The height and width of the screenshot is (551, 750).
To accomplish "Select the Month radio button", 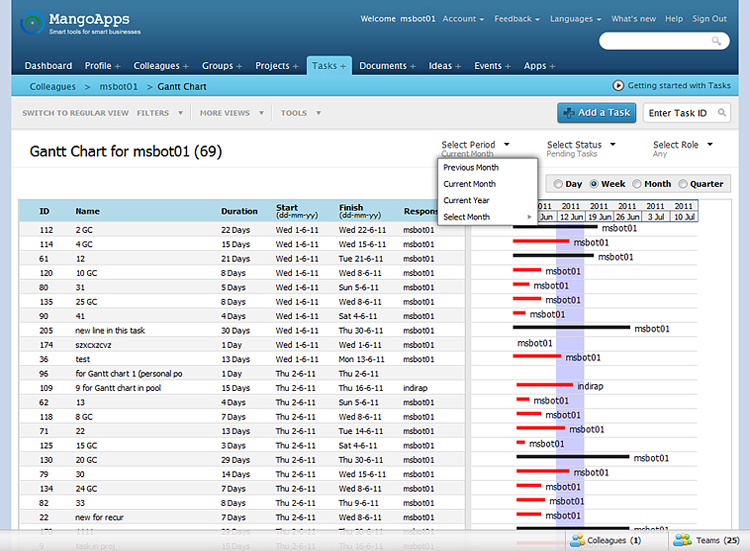I will click(x=637, y=184).
